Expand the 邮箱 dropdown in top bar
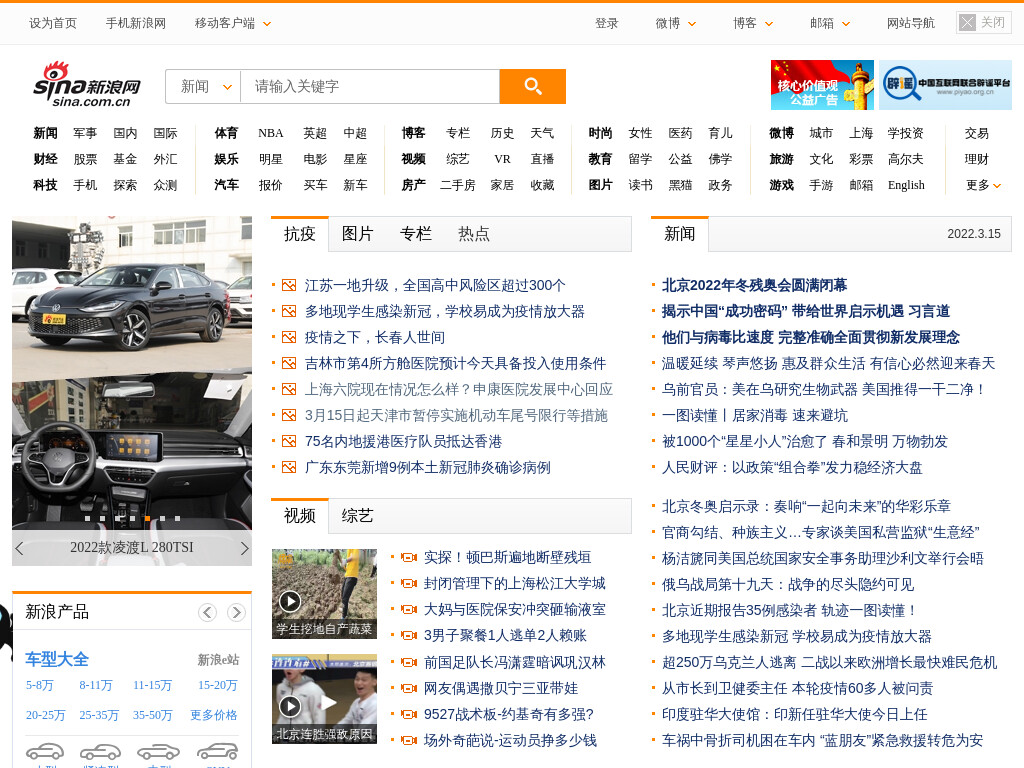Viewport: 1024px width, 768px height. 830,24
